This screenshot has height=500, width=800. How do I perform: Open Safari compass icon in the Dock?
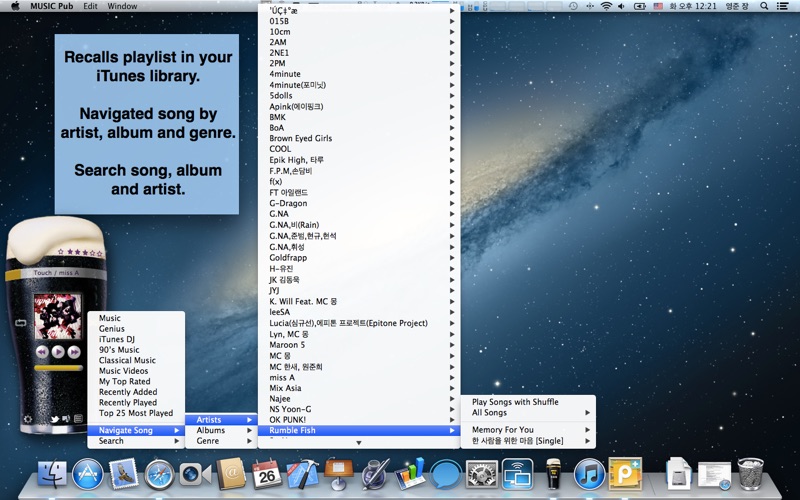point(159,474)
